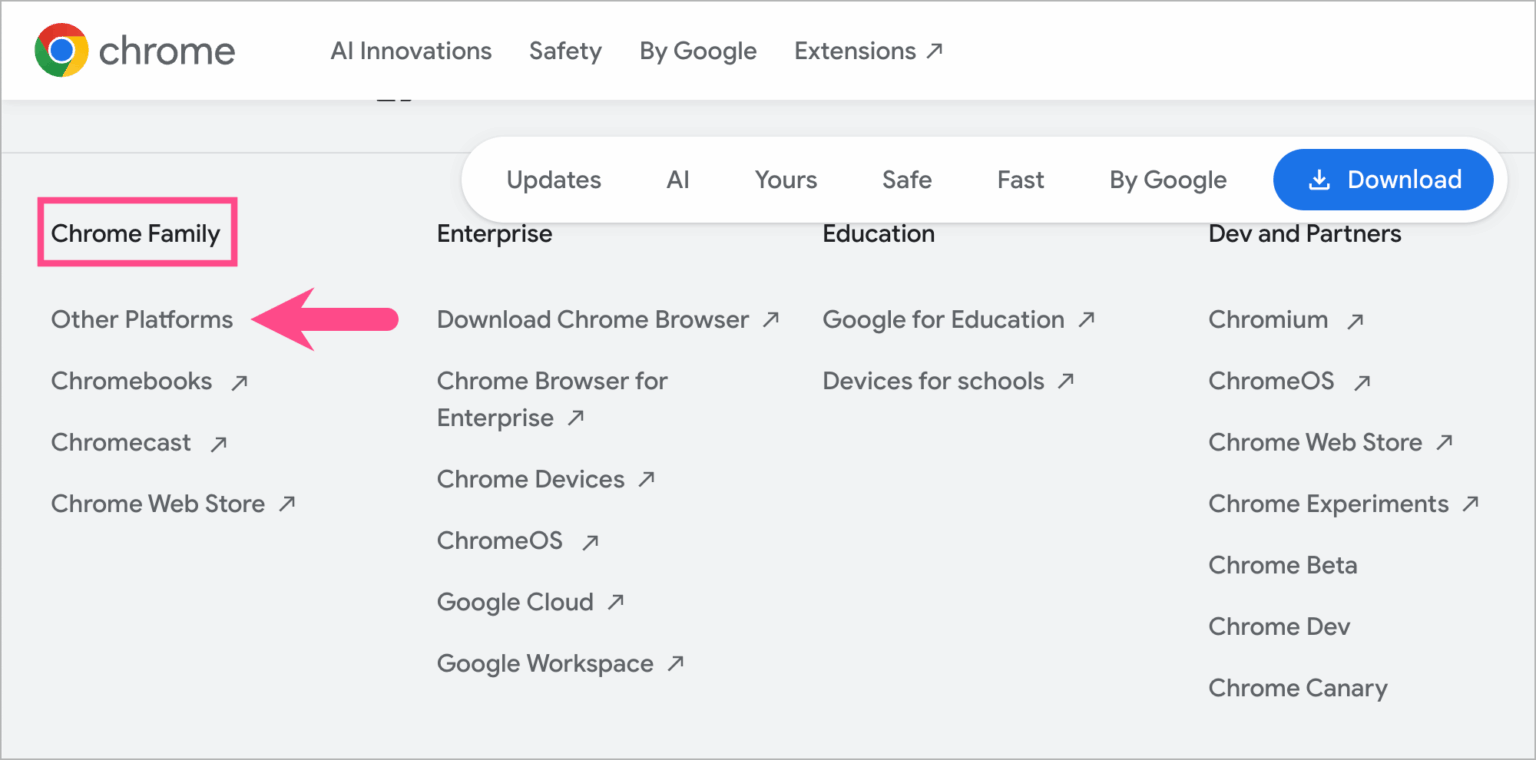Click the Chrome Canary link
Viewport: 1536px width, 760px height.
[x=1297, y=688]
